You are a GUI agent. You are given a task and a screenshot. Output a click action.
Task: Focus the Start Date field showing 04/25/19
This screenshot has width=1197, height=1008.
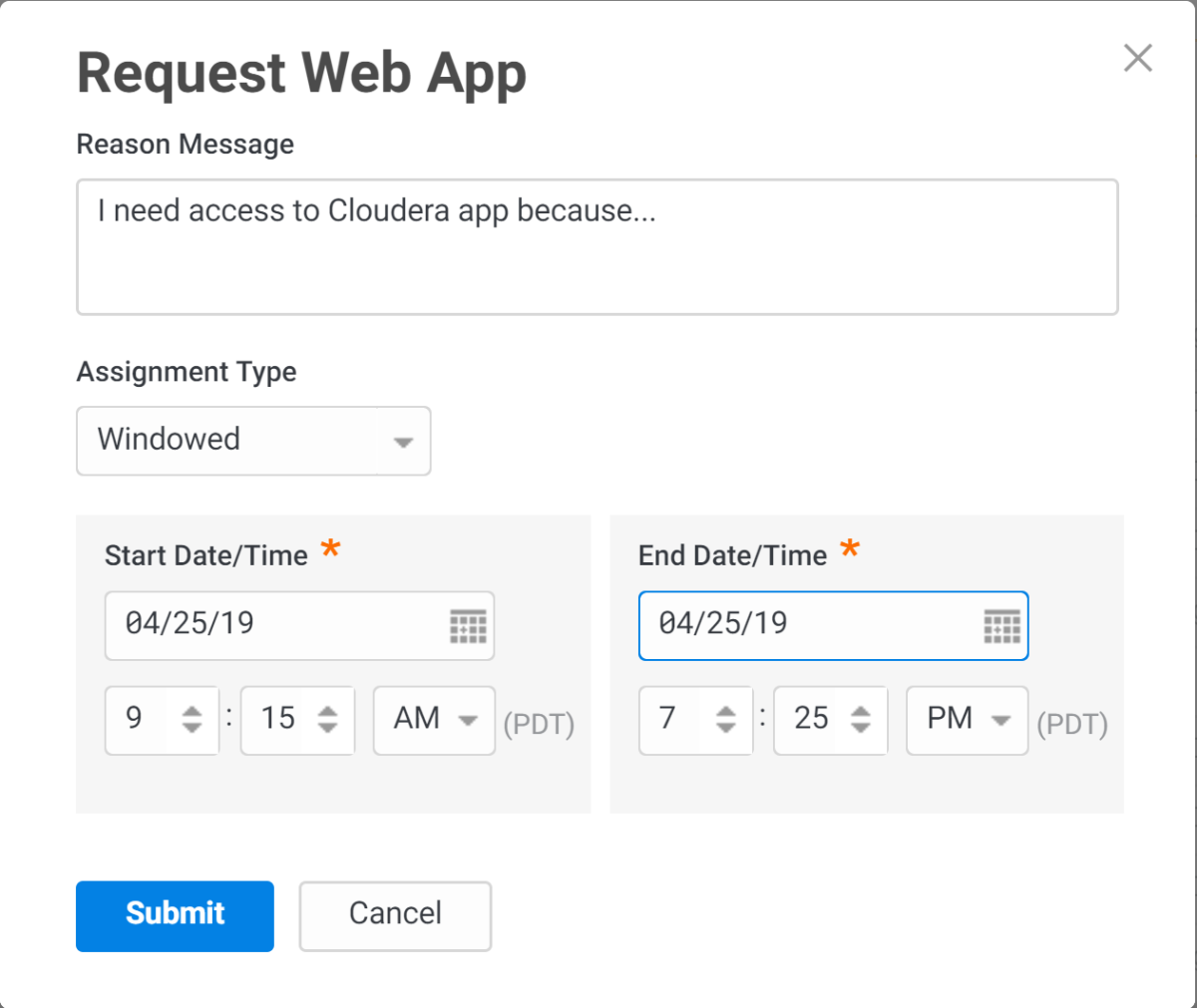point(269,625)
